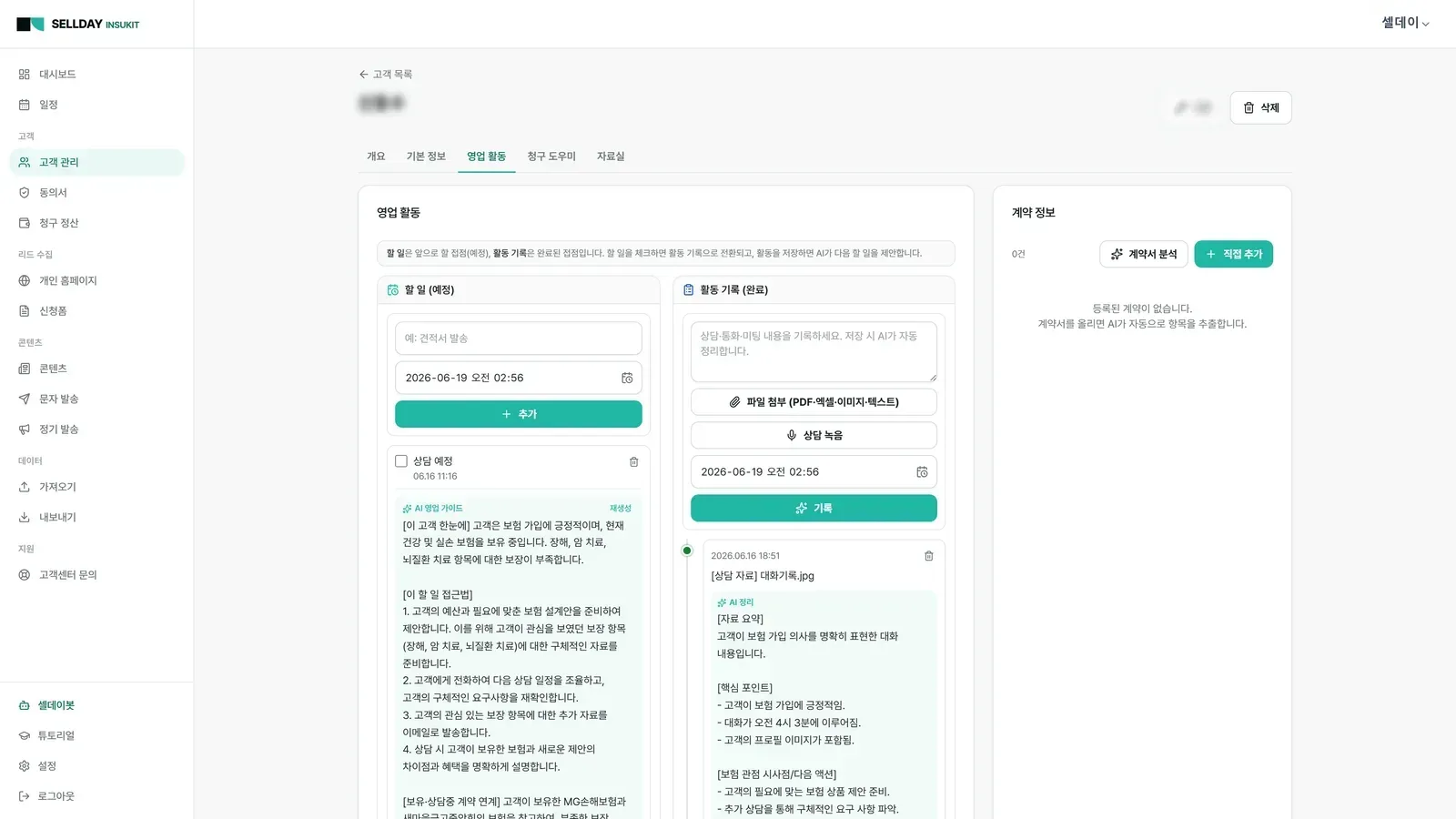This screenshot has width=1456, height=819.
Task: Select the 영업 활동 tab
Action: (x=487, y=157)
